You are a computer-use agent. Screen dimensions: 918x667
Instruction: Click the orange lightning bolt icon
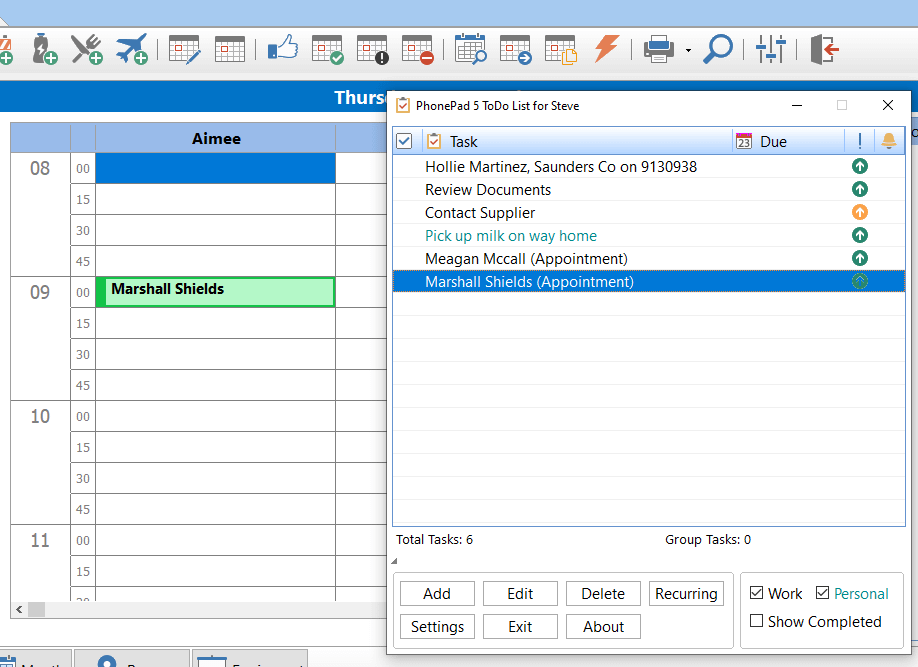607,48
